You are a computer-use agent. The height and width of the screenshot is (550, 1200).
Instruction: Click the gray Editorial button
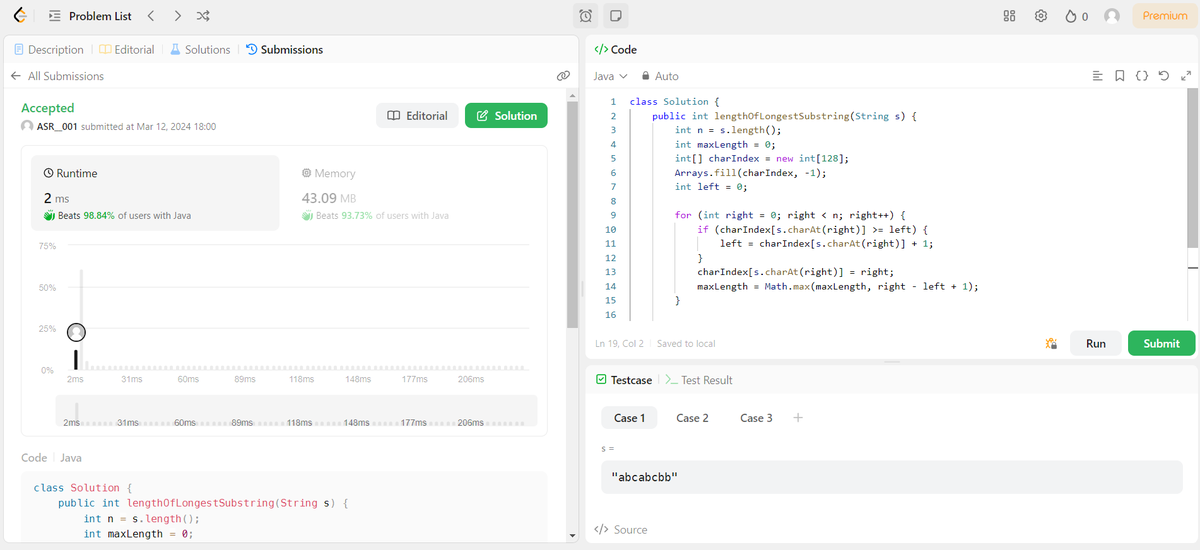pyautogui.click(x=417, y=115)
